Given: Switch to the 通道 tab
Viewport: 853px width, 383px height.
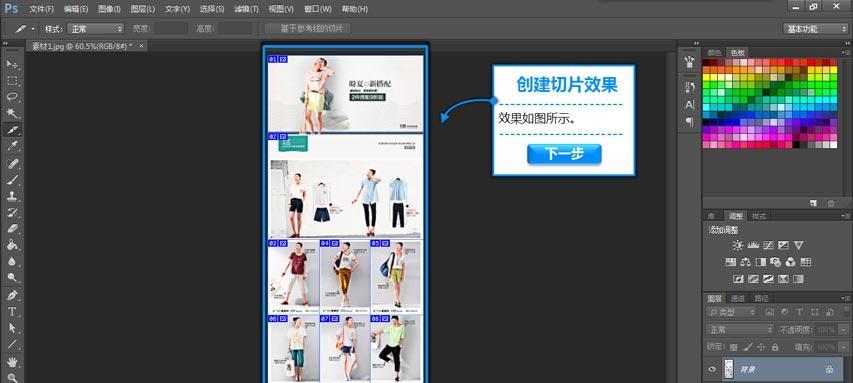Looking at the screenshot, I should (x=738, y=298).
